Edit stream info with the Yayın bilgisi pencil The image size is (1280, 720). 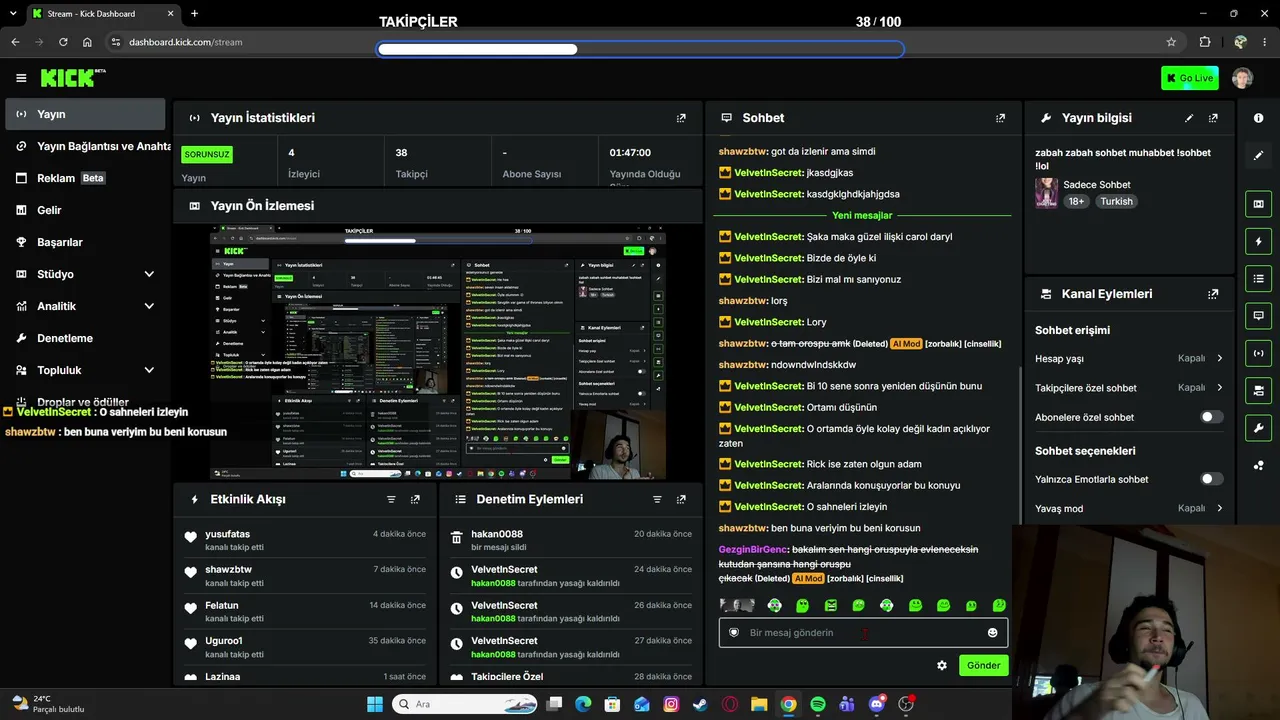tap(1189, 118)
